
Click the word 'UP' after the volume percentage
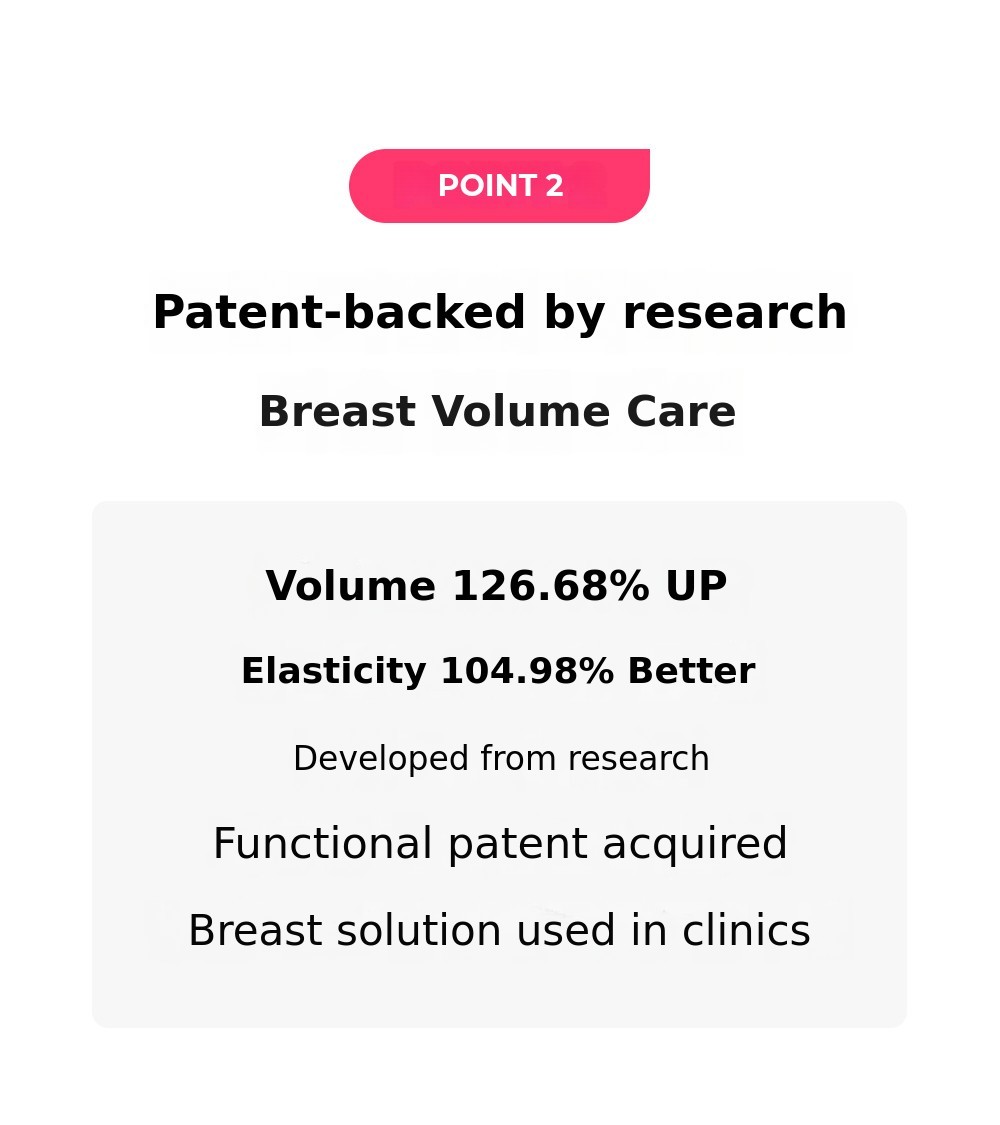pyautogui.click(x=696, y=586)
